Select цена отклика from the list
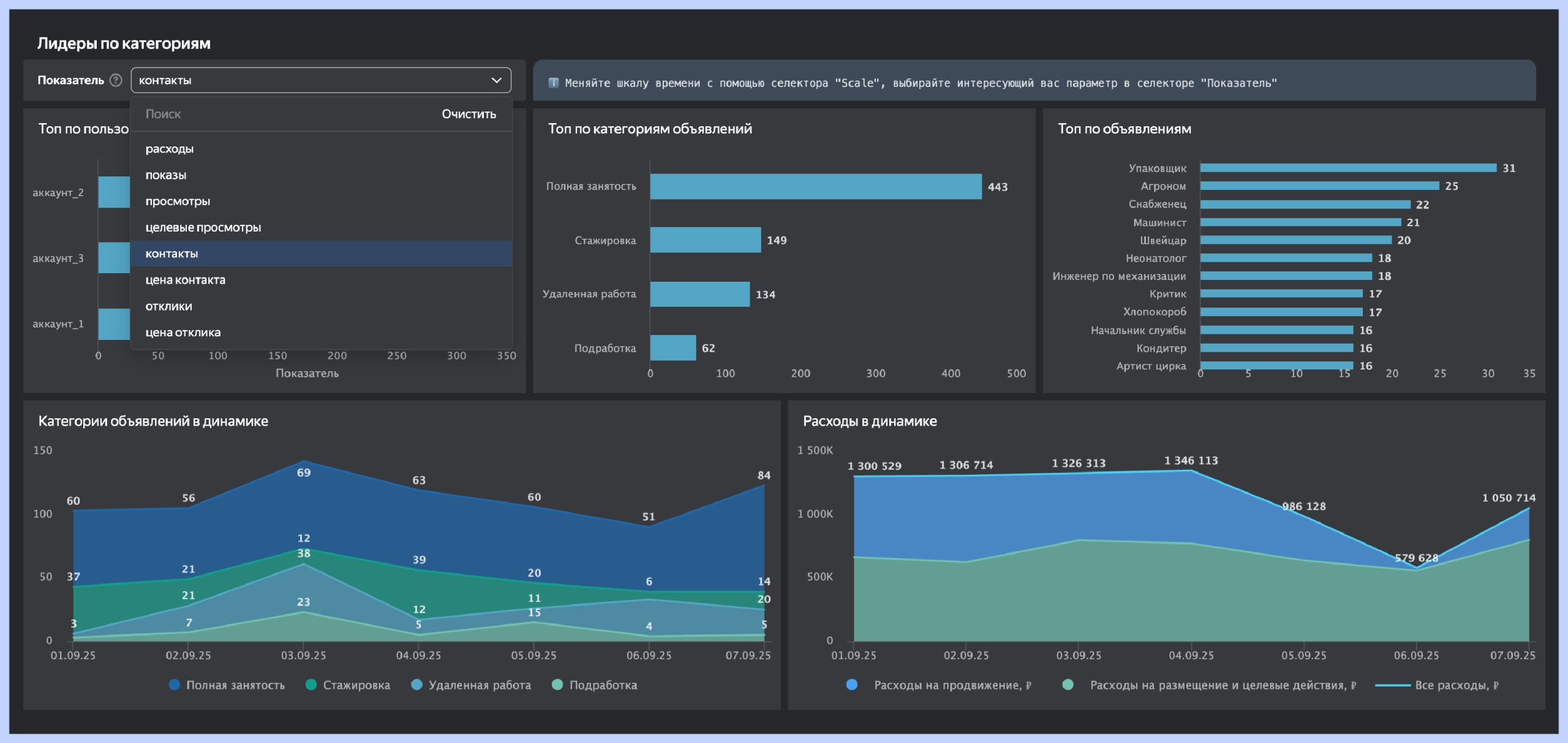The width and height of the screenshot is (1568, 743). [x=183, y=333]
